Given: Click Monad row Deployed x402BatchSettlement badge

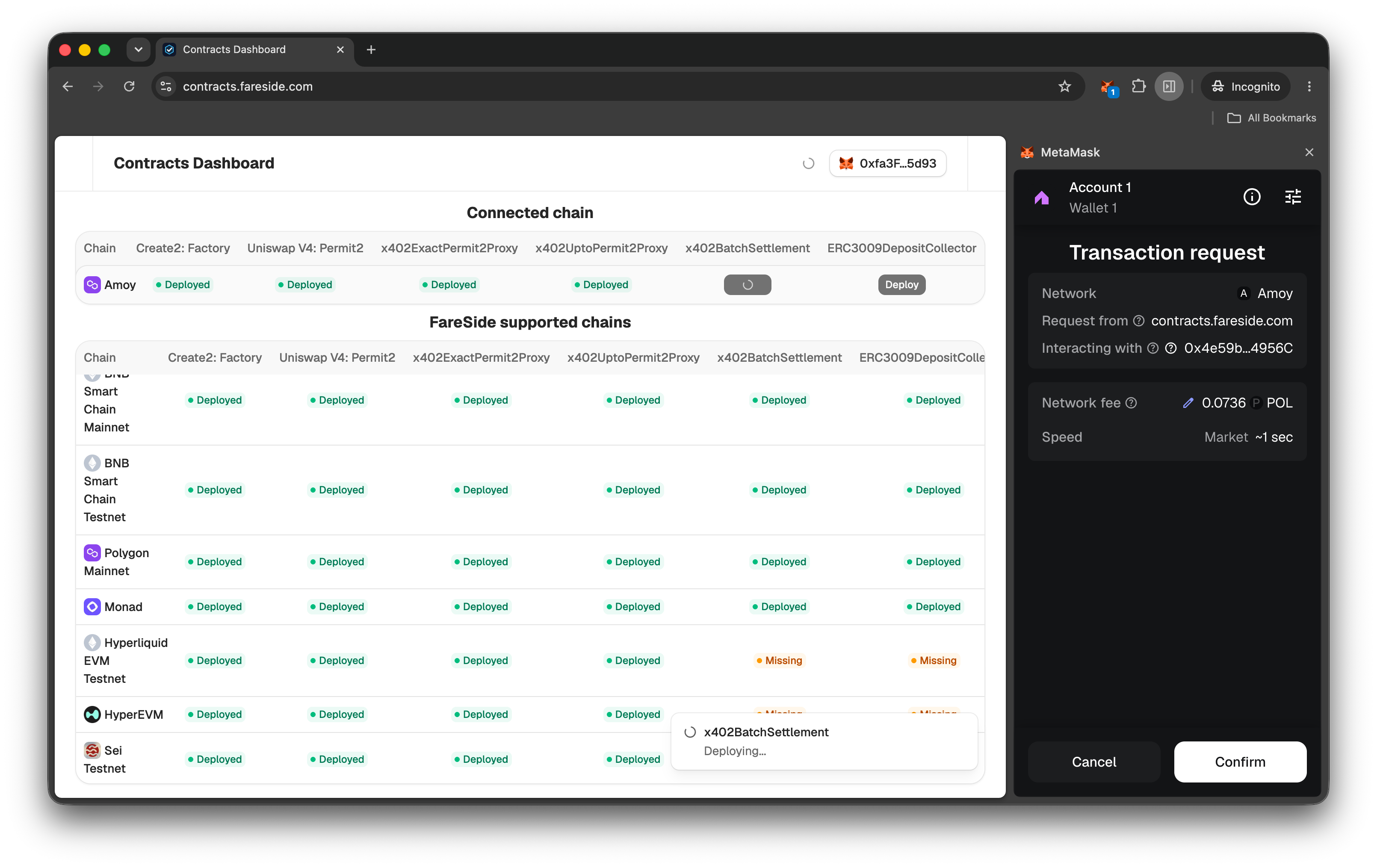Looking at the screenshot, I should pyautogui.click(x=779, y=607).
